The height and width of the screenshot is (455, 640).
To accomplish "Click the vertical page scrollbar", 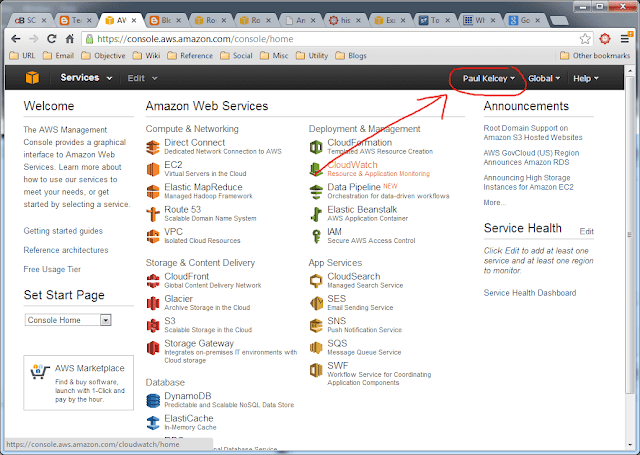I will 629,235.
